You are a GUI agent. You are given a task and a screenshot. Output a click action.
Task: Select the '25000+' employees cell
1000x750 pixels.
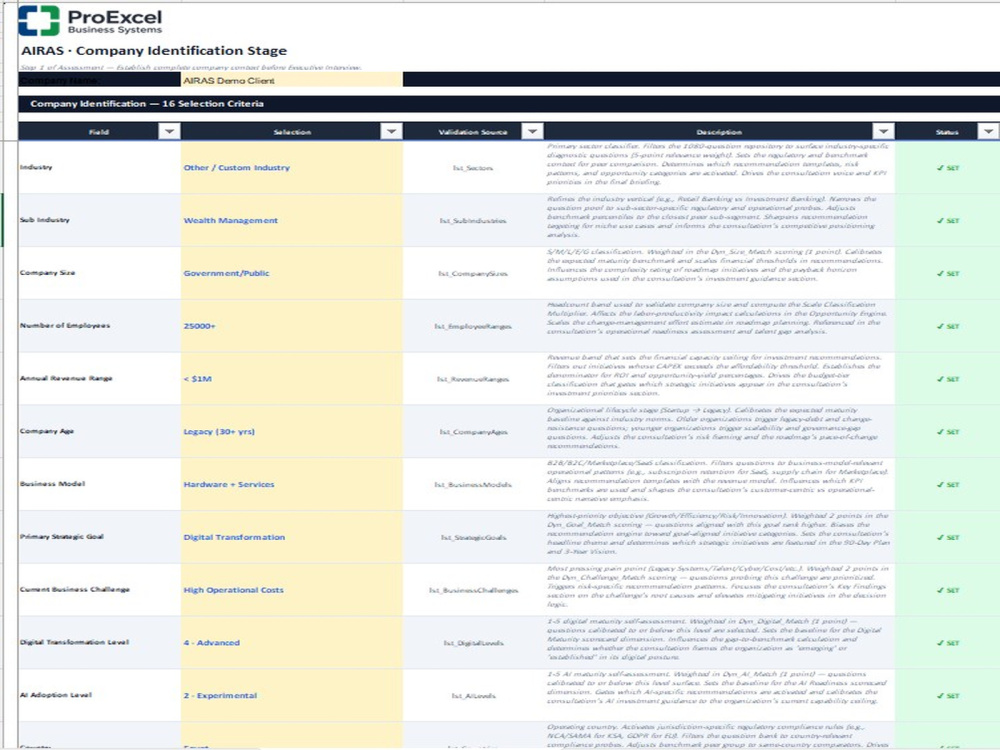pyautogui.click(x=291, y=326)
